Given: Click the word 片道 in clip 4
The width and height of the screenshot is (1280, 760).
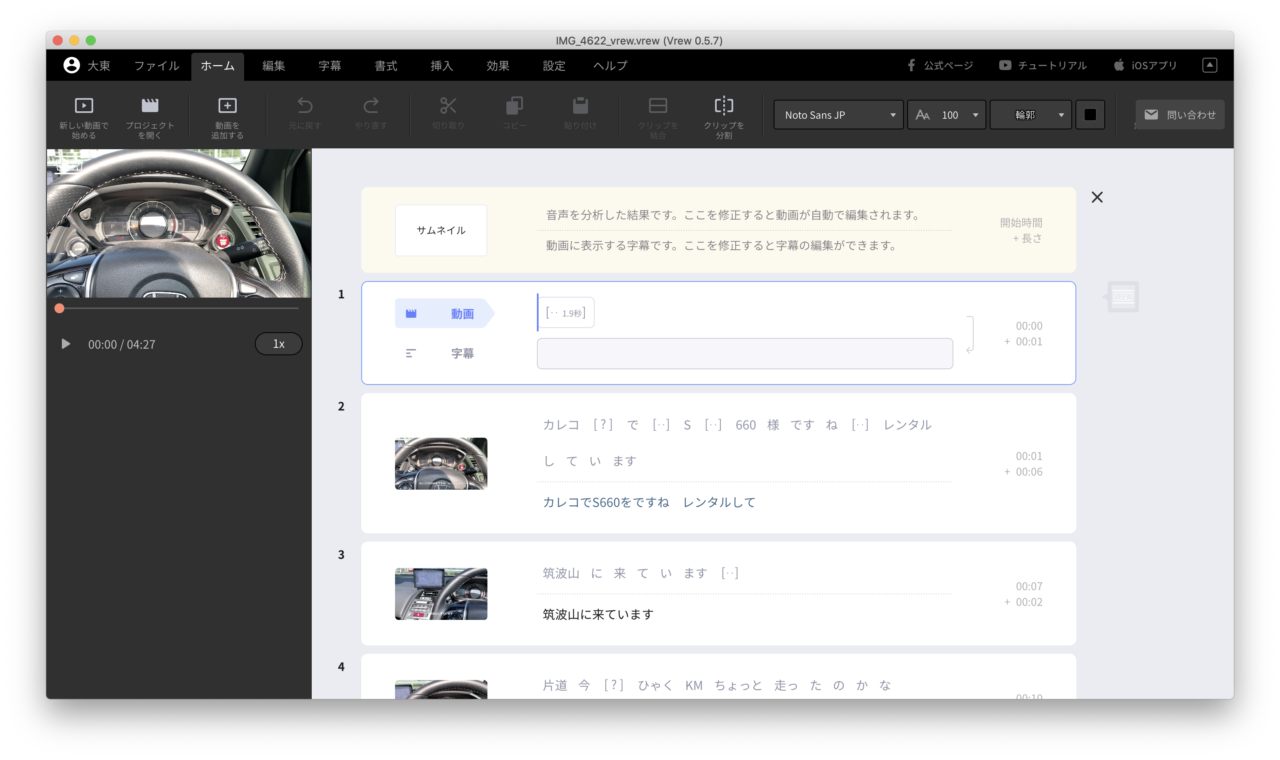Looking at the screenshot, I should coord(555,685).
